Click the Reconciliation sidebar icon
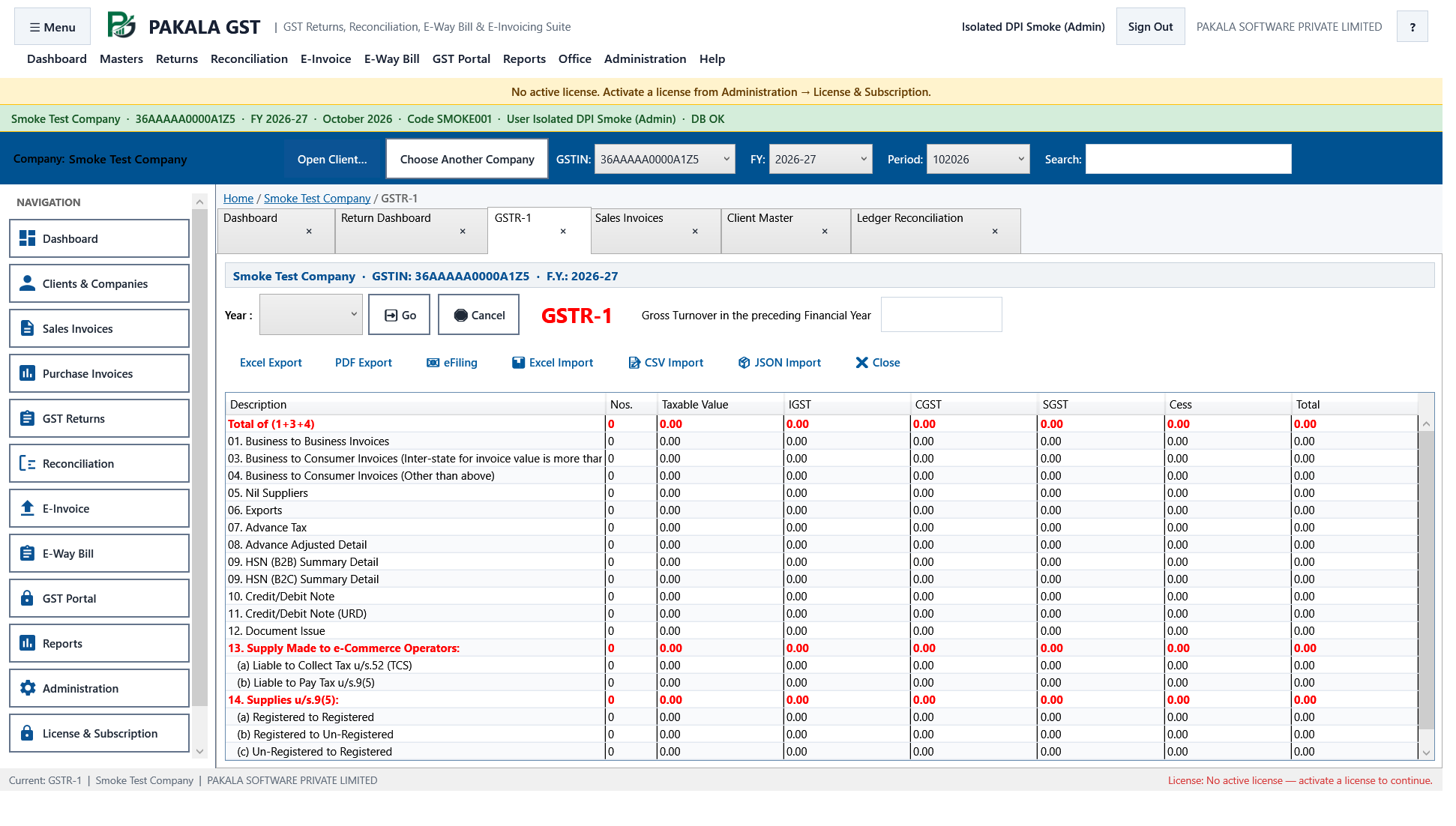1456x826 pixels. (x=27, y=463)
